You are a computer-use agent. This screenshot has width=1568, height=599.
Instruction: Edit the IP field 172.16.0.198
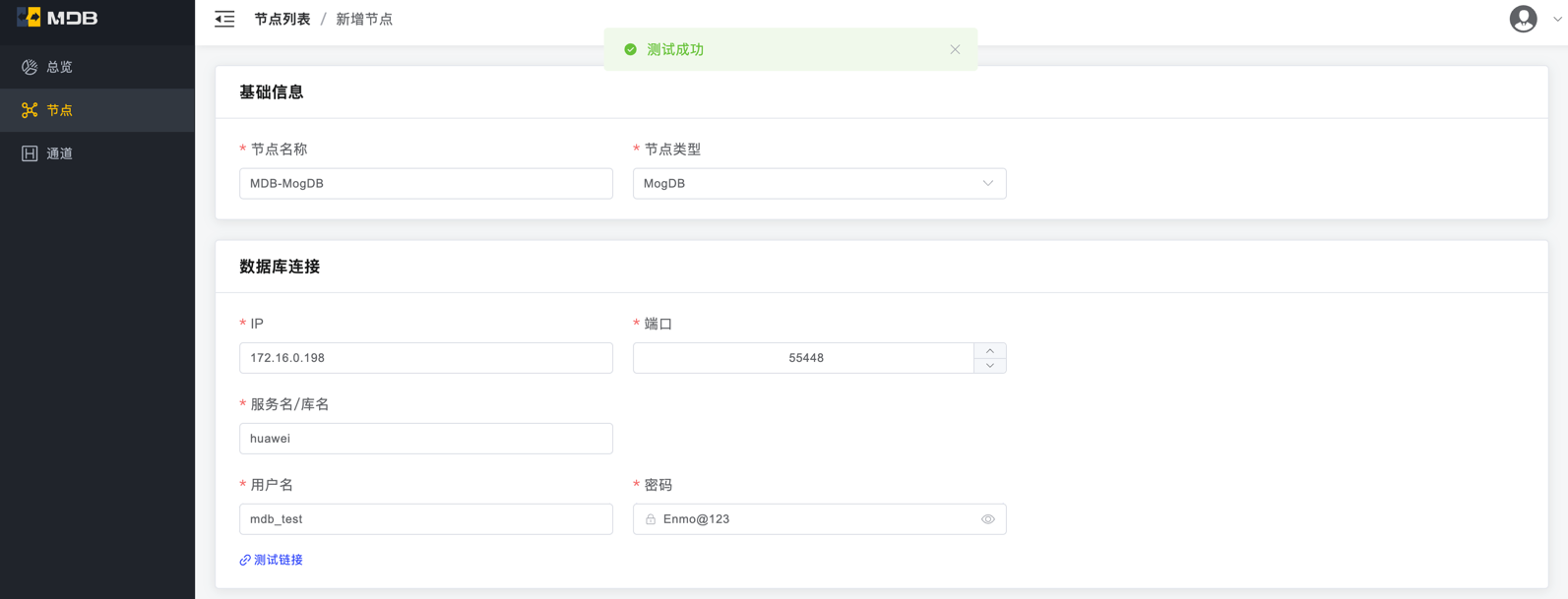[x=426, y=358]
